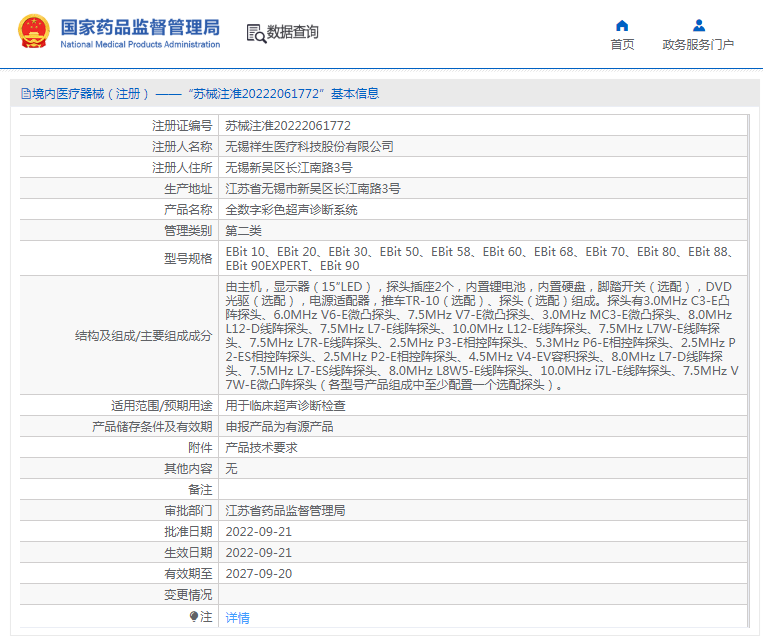Select product name 全数字彩色超声诊断系统
The image size is (763, 636).
coord(291,210)
